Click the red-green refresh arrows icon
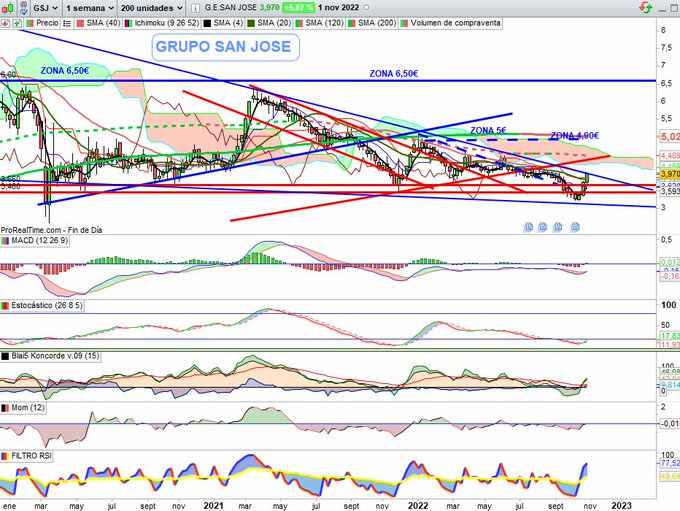 click(x=646, y=7)
